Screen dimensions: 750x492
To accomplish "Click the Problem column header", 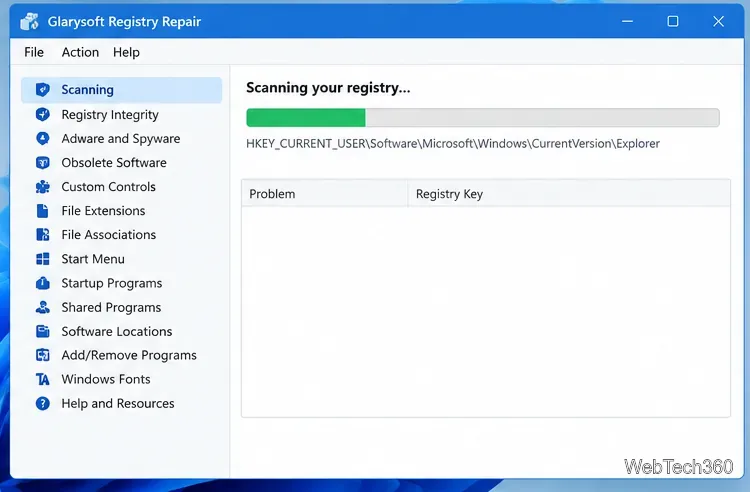I will pos(325,194).
